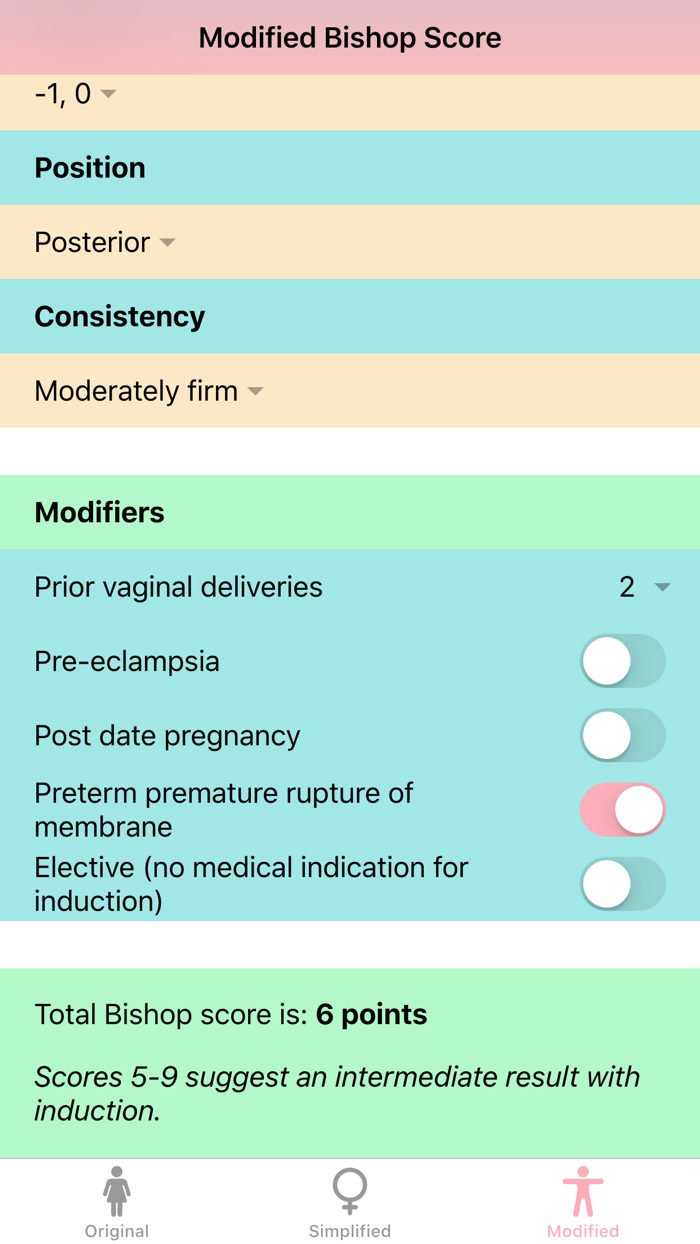Select the Modified tab label
The height and width of the screenshot is (1244, 700).
pos(583,1231)
